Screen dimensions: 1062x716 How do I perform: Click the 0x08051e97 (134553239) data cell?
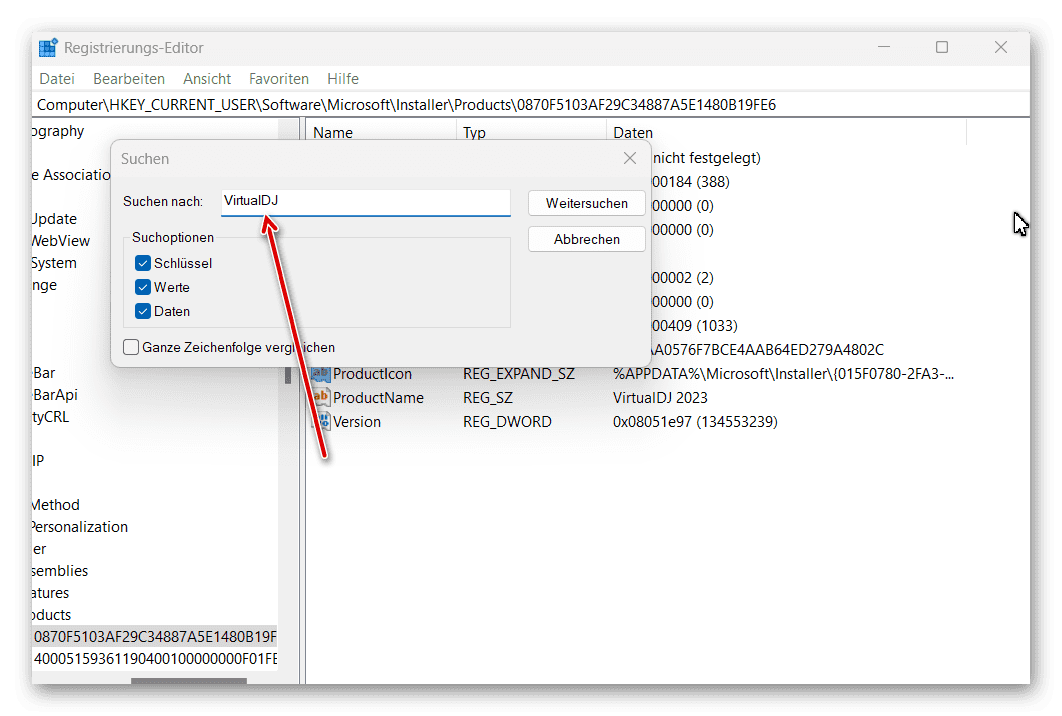[x=695, y=422]
